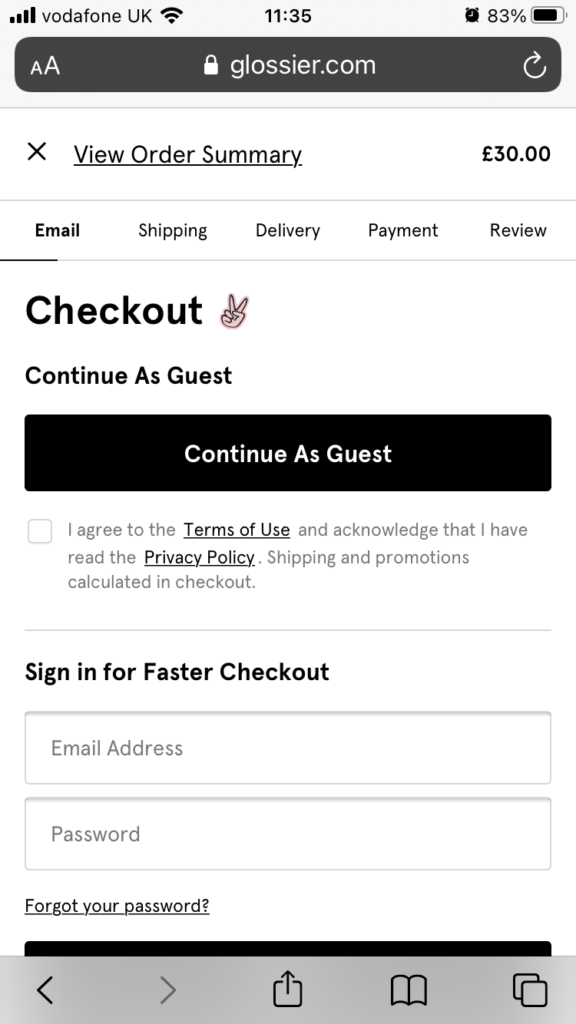Select the Shipping step tab
Screen dimensions: 576x1024
172,231
